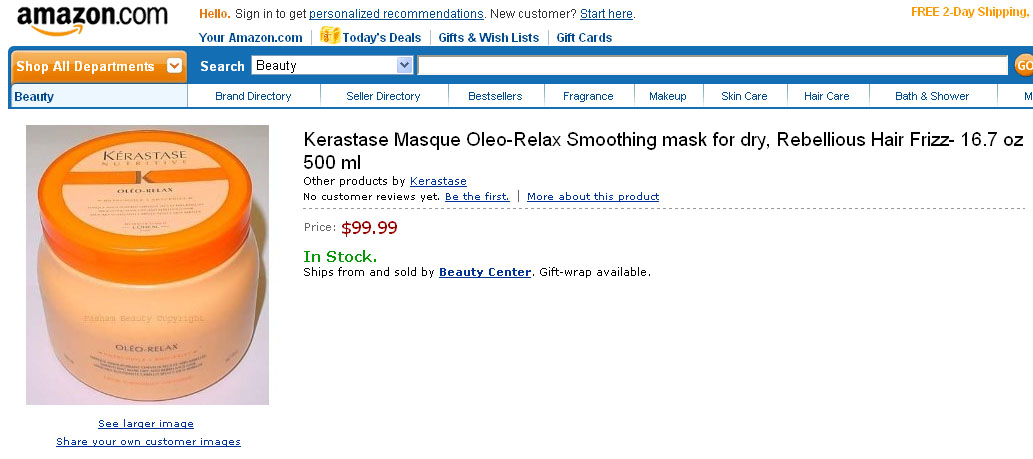Click the Today's Deals gift icon

click(329, 36)
